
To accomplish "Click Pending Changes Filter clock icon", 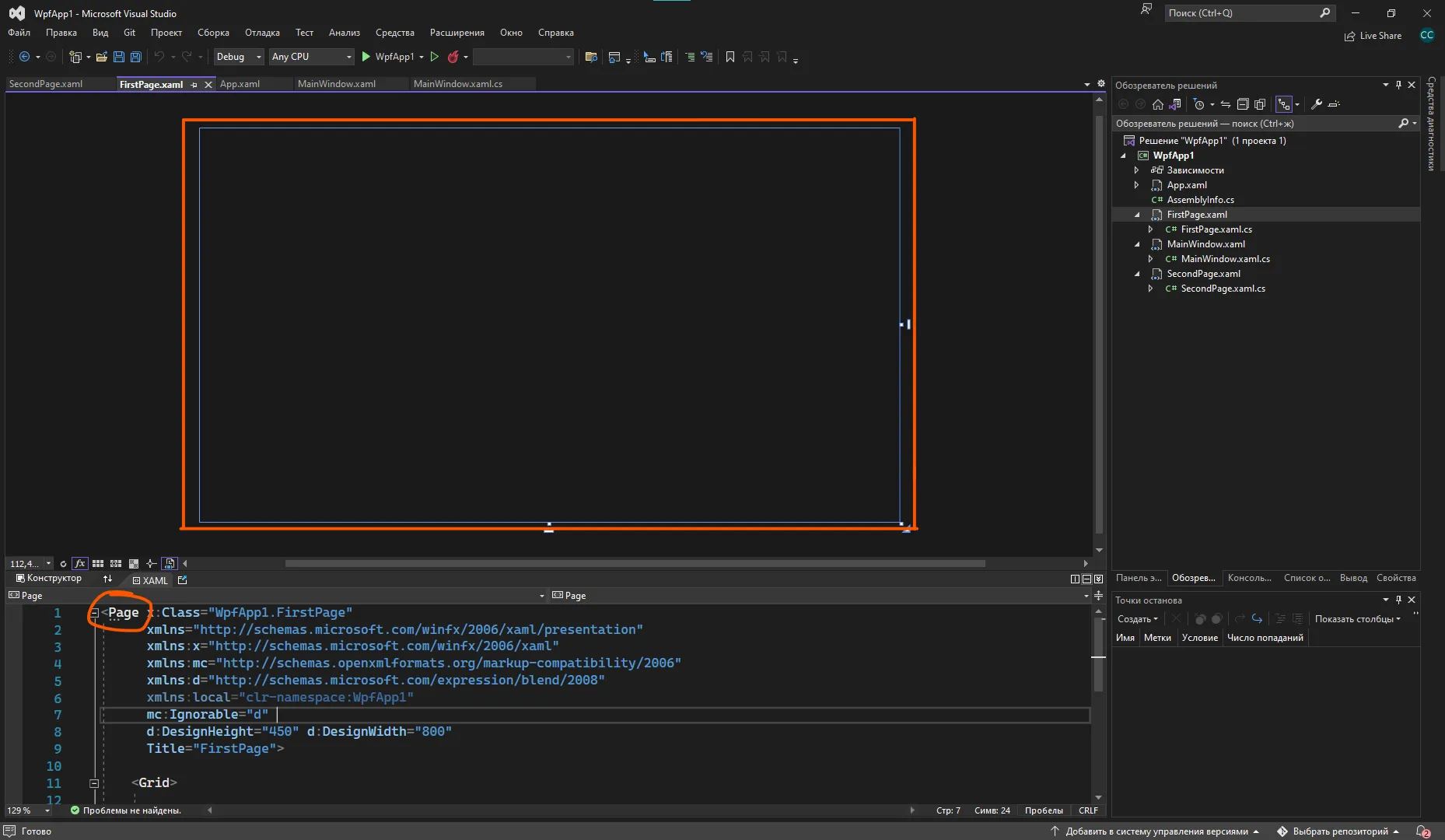I will pos(1198,104).
